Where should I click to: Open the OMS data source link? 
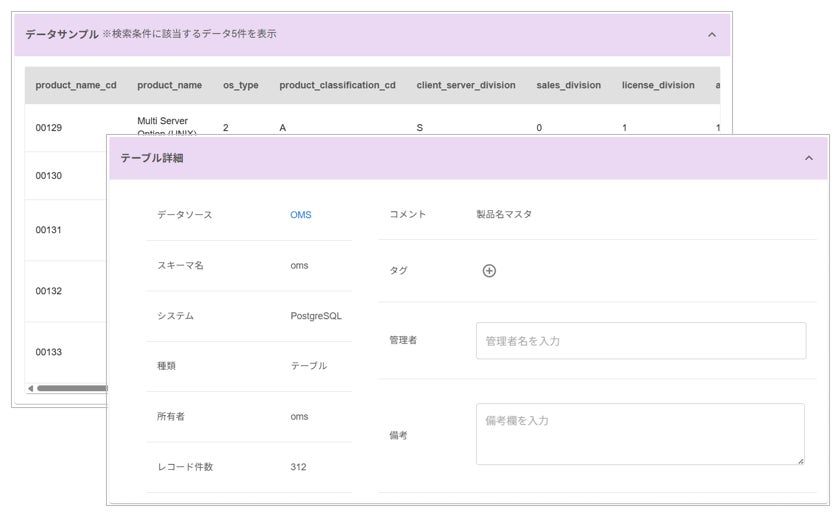pos(301,215)
